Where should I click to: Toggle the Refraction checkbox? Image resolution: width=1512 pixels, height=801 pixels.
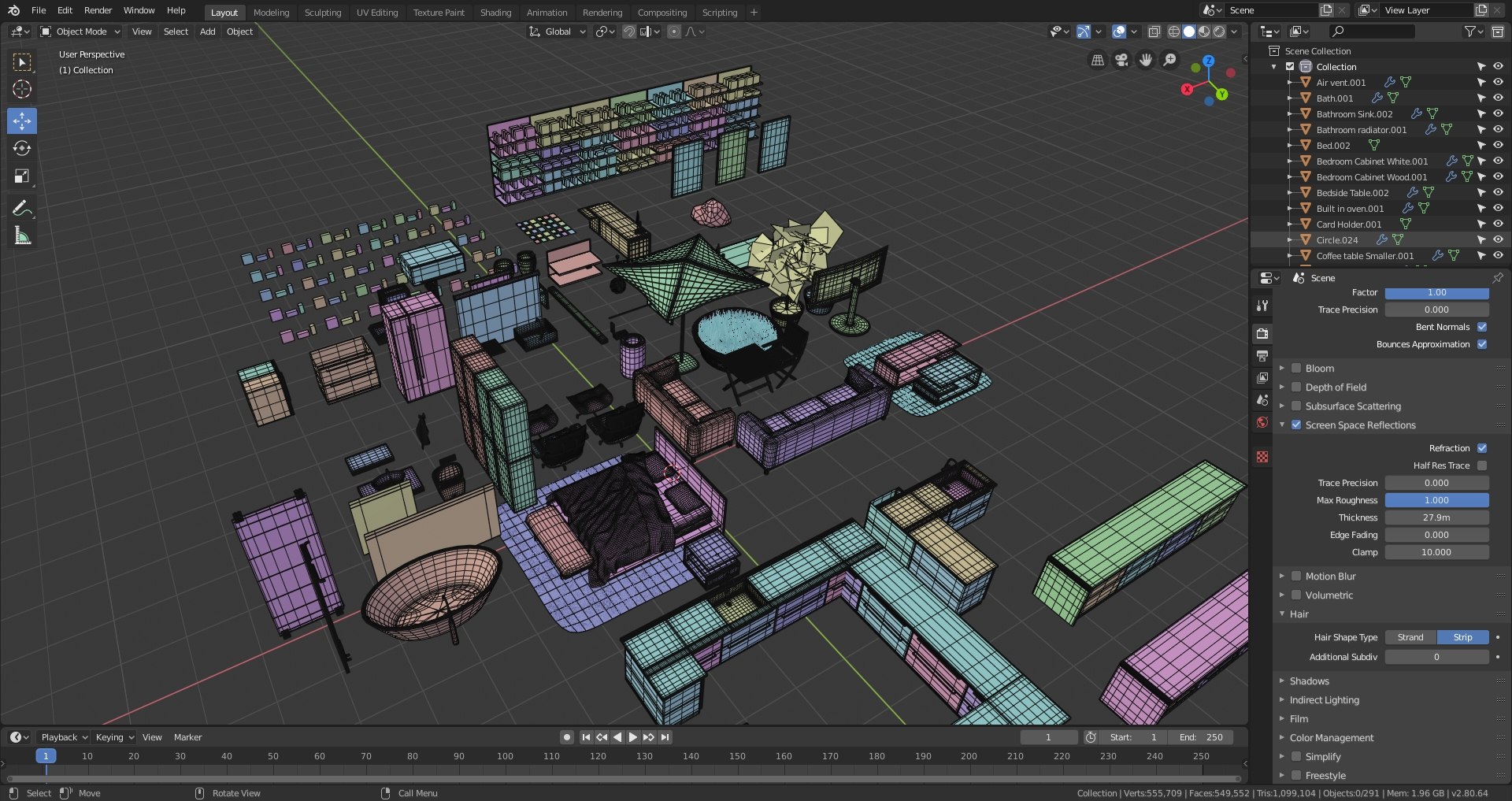coord(1482,448)
